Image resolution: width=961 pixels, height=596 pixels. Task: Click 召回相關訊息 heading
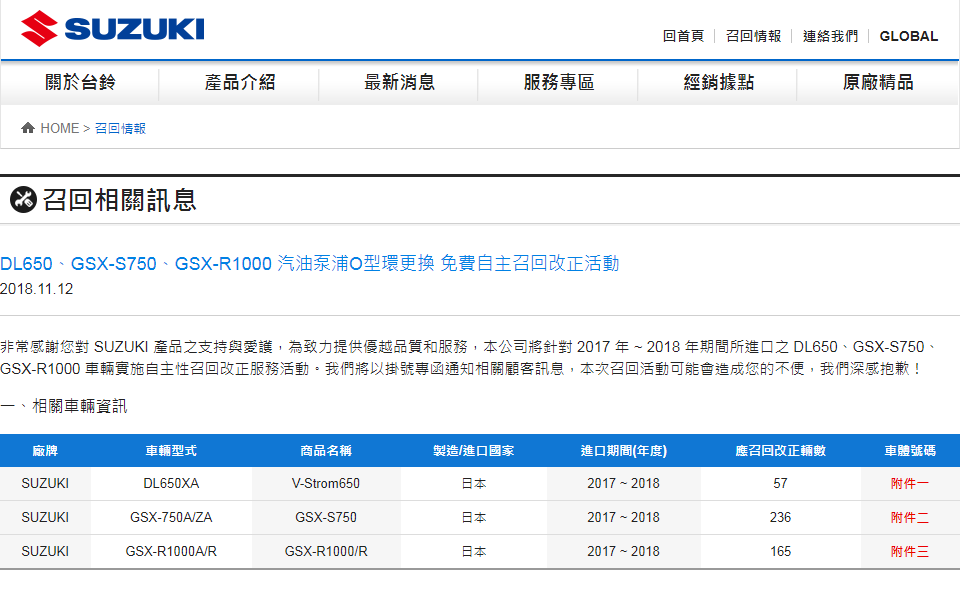(120, 201)
